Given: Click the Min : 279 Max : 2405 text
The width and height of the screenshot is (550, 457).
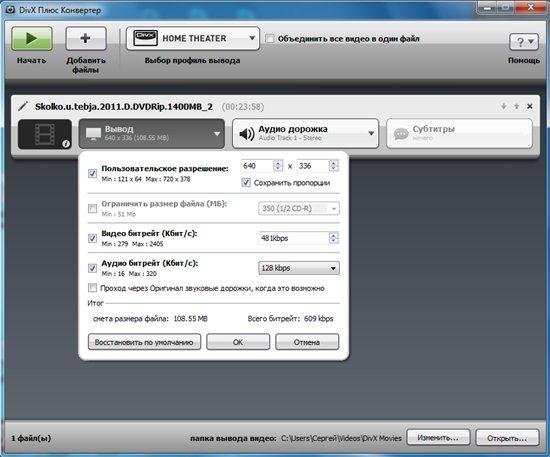Looking at the screenshot, I should pos(132,244).
